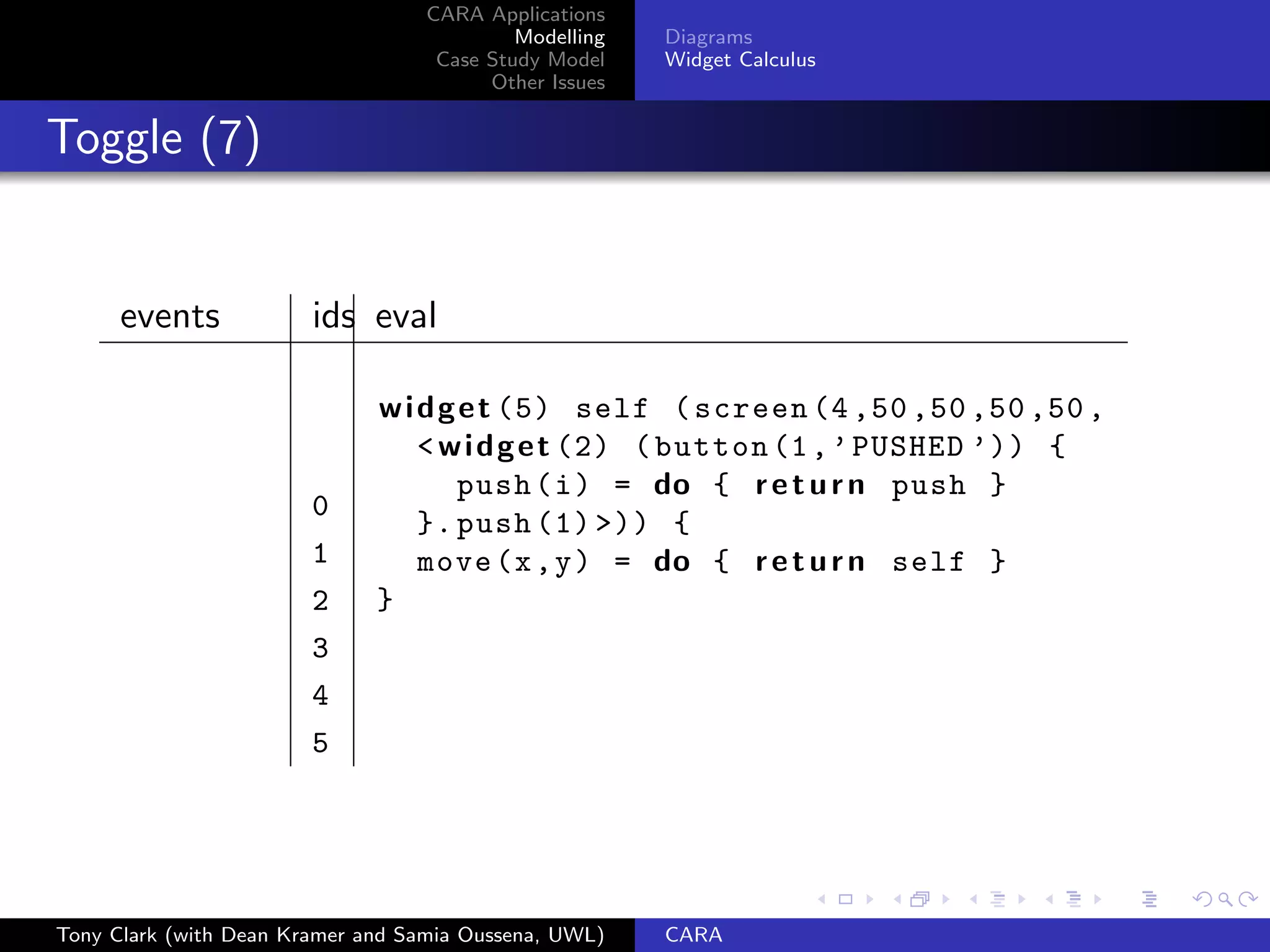Go to the previous slide arrow
Screen dimensions: 1270x952
click(x=822, y=899)
